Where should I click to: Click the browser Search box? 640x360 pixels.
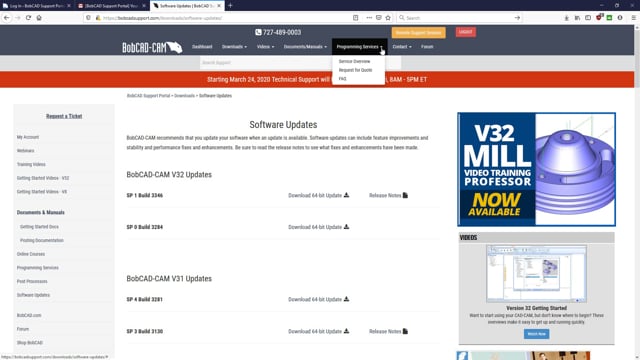click(x=459, y=18)
